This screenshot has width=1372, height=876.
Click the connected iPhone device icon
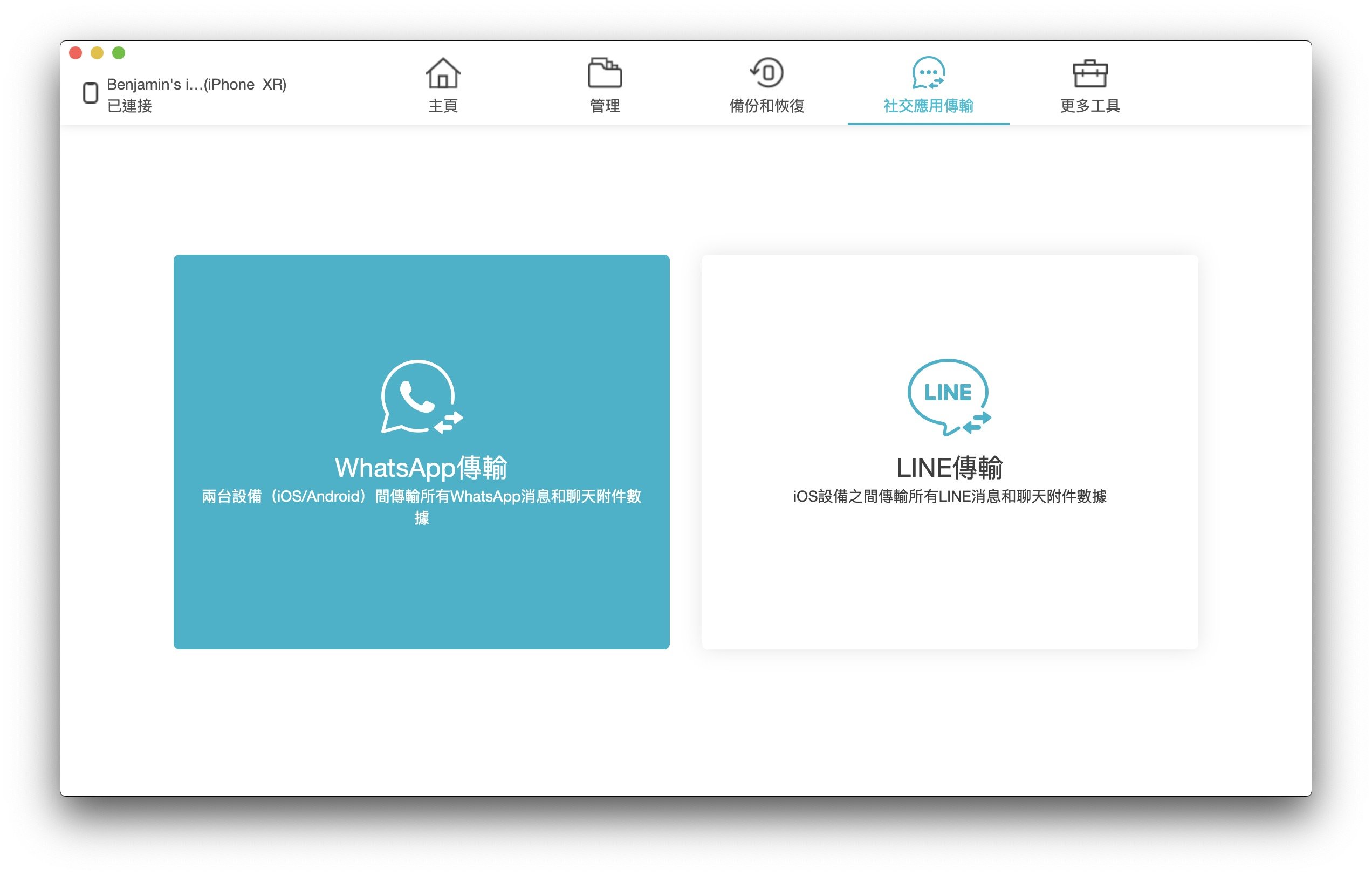pos(90,92)
